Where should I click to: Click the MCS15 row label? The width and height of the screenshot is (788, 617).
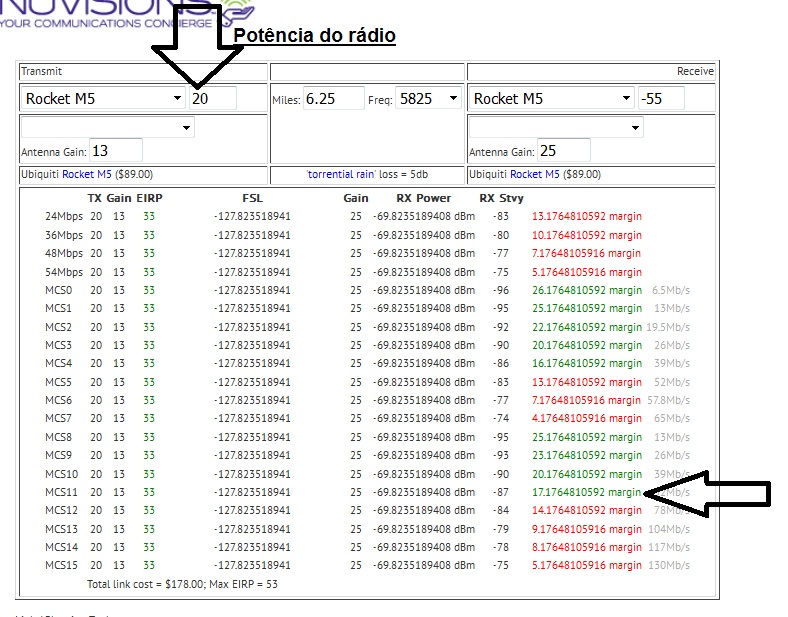tap(61, 565)
